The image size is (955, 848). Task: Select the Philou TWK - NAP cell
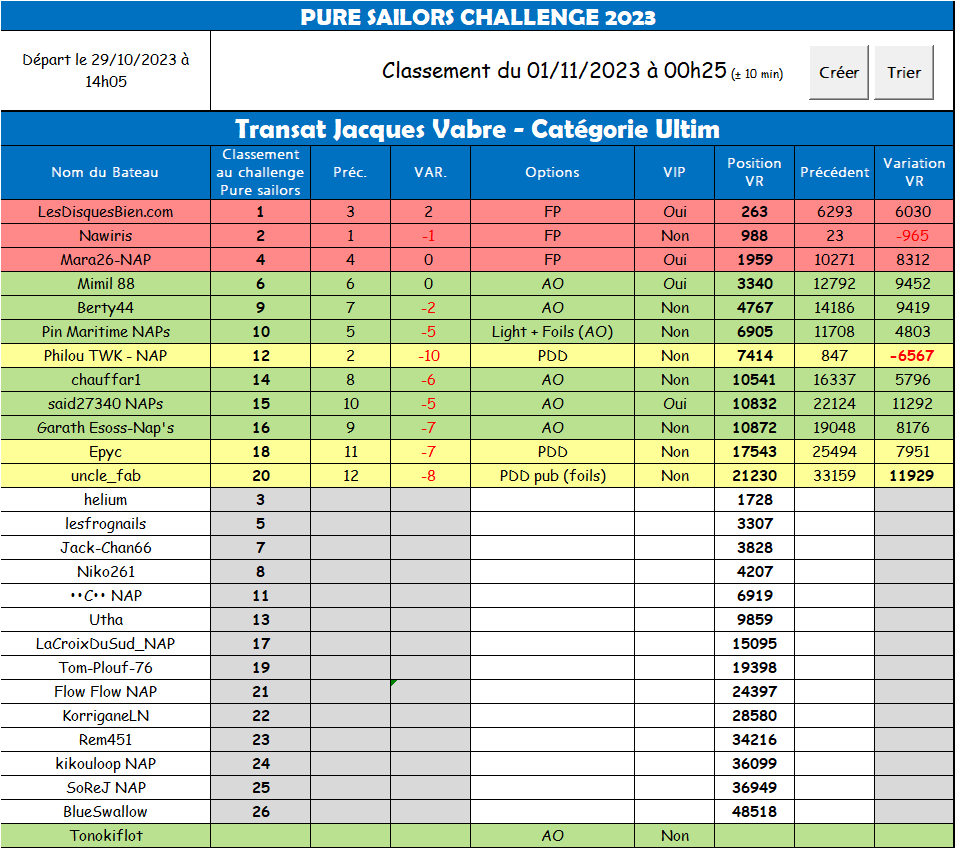(105, 356)
